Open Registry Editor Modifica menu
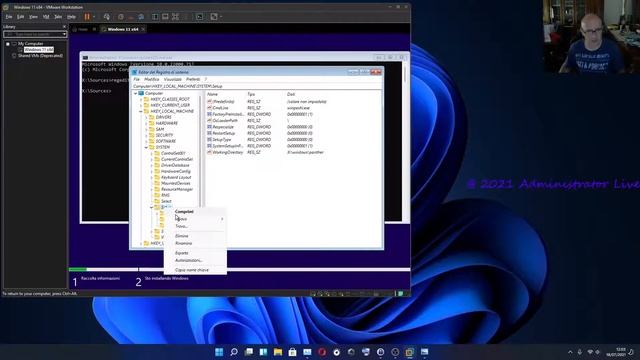The height and width of the screenshot is (360, 640). 151,79
